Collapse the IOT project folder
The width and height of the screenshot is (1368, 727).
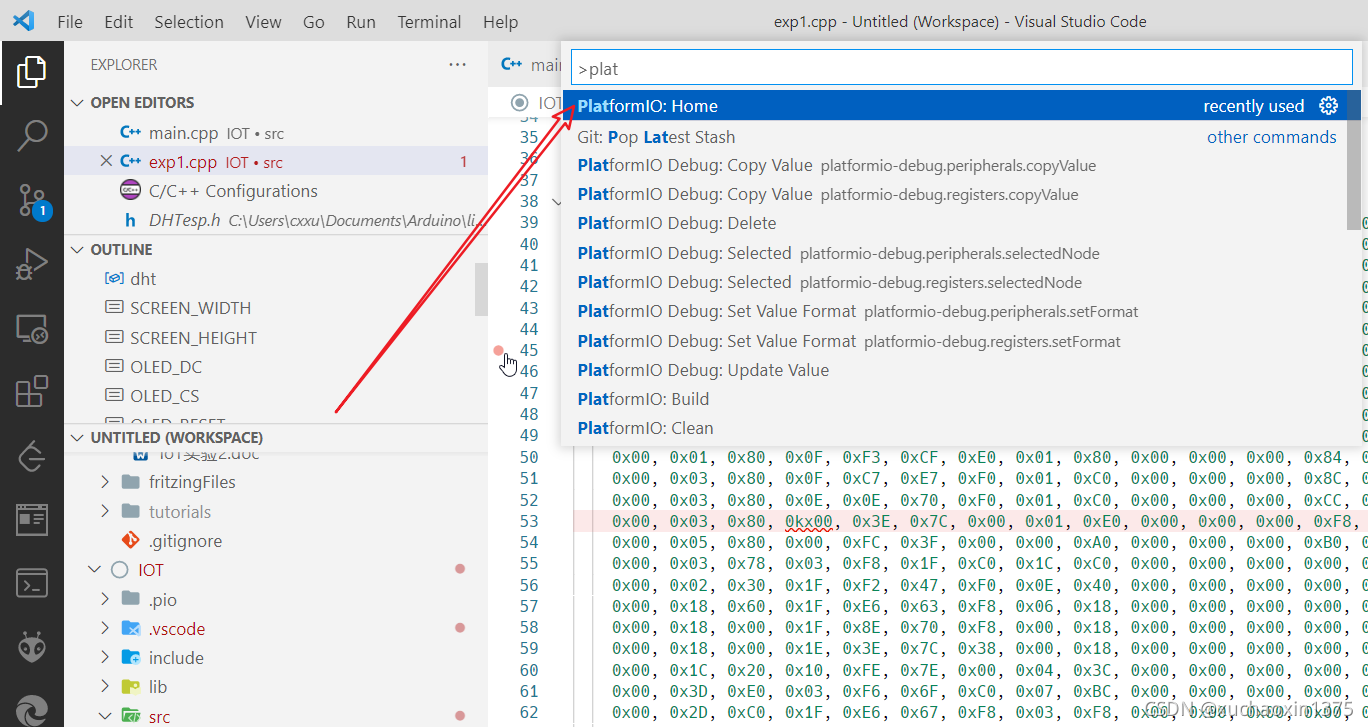tap(95, 570)
